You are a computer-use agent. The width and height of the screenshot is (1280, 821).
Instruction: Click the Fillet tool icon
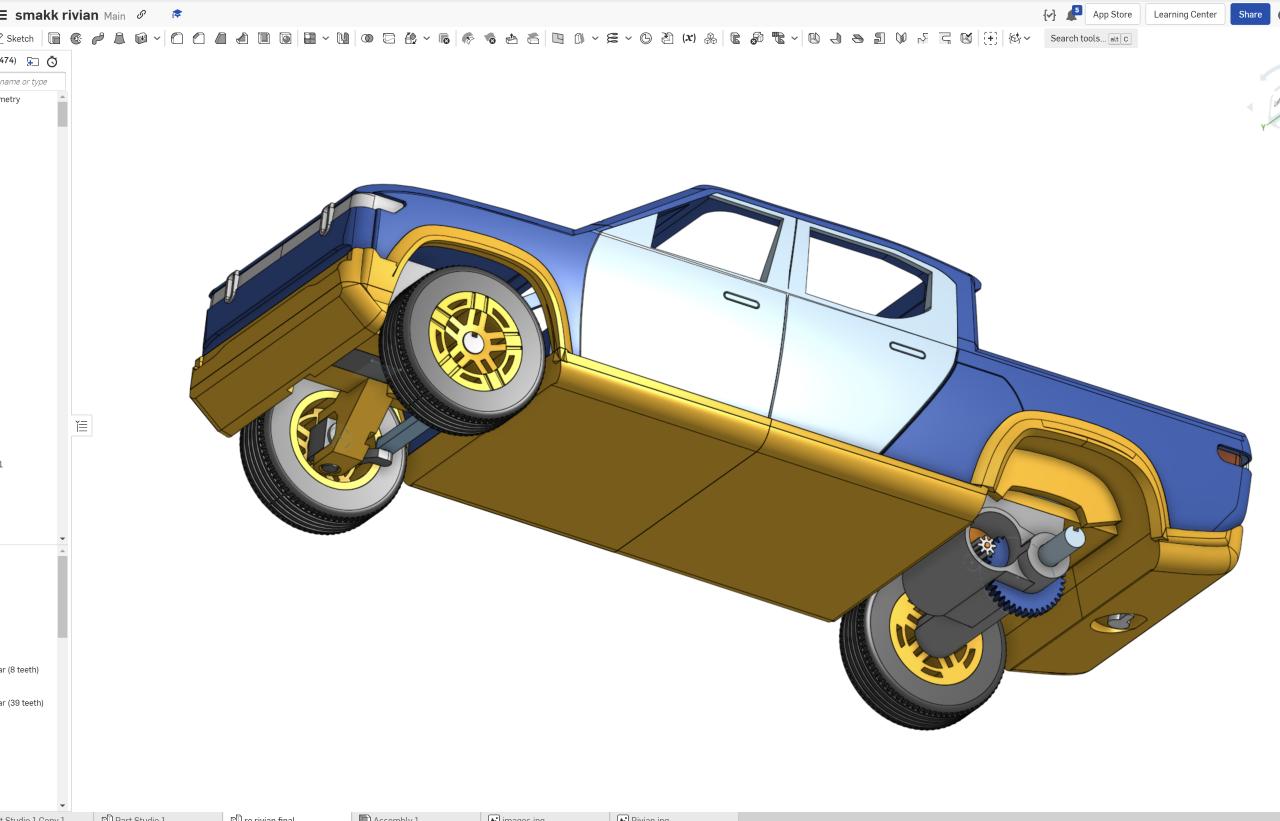pyautogui.click(x=177, y=38)
